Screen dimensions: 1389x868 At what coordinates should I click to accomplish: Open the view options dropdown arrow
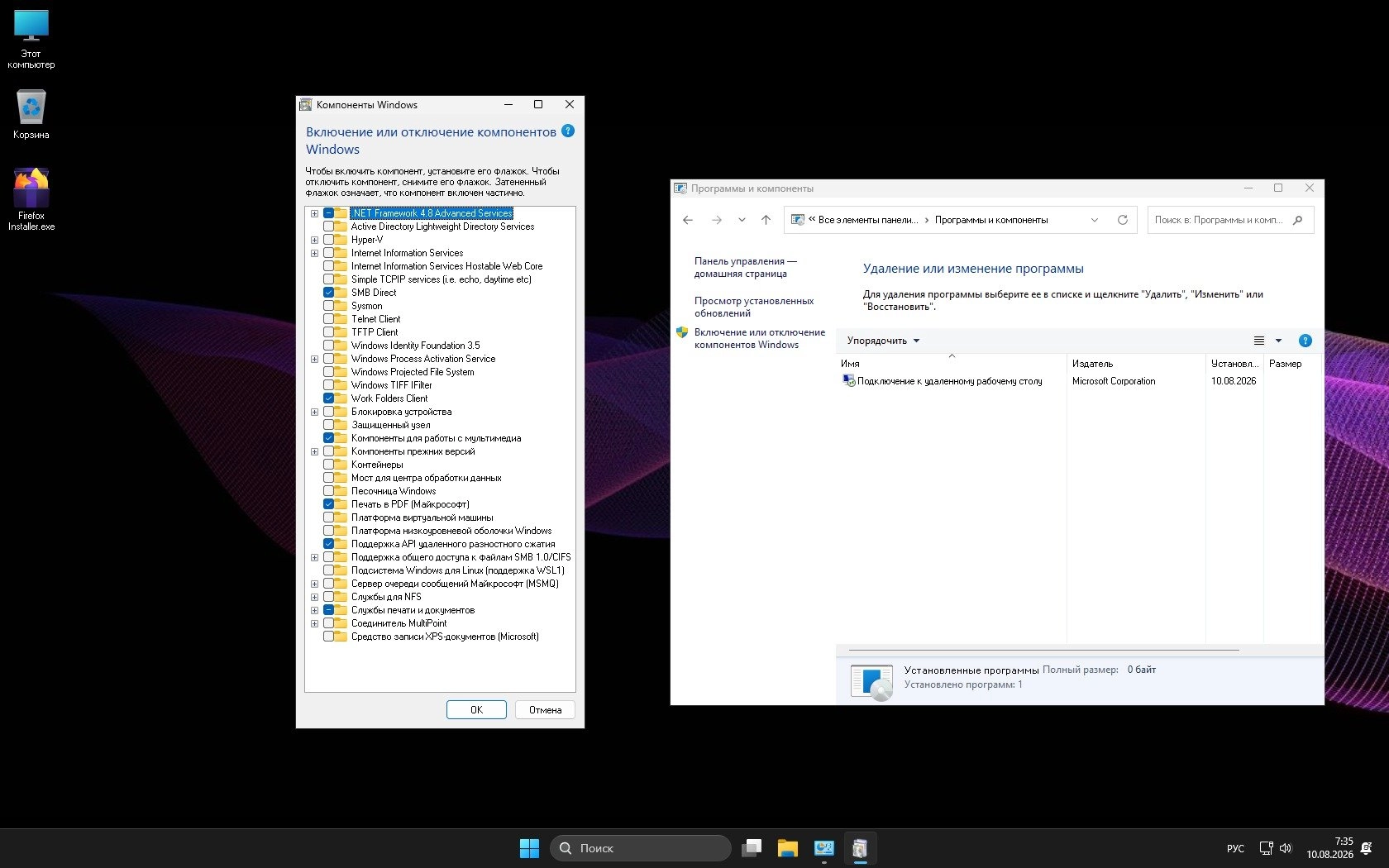point(1278,341)
